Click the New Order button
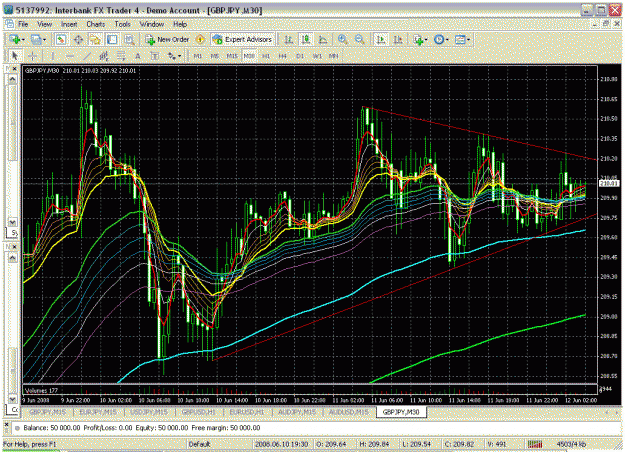 coord(167,39)
